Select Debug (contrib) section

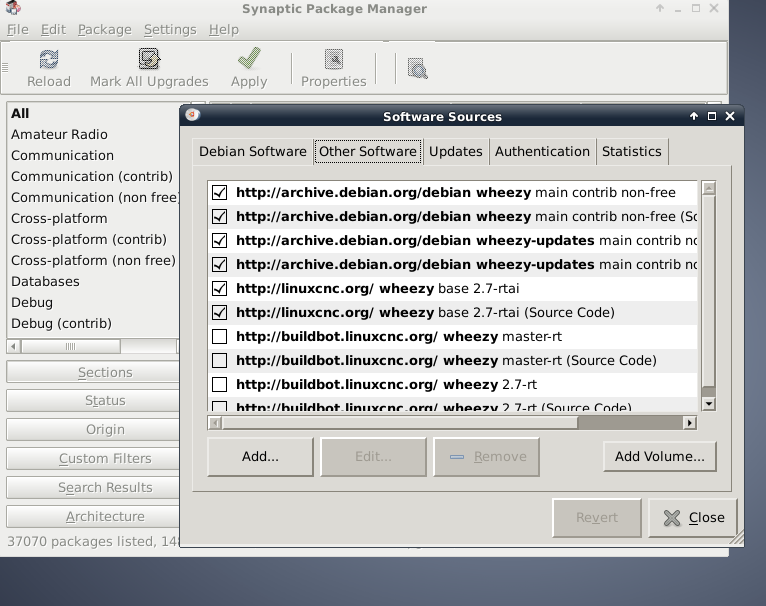pyautogui.click(x=94, y=324)
